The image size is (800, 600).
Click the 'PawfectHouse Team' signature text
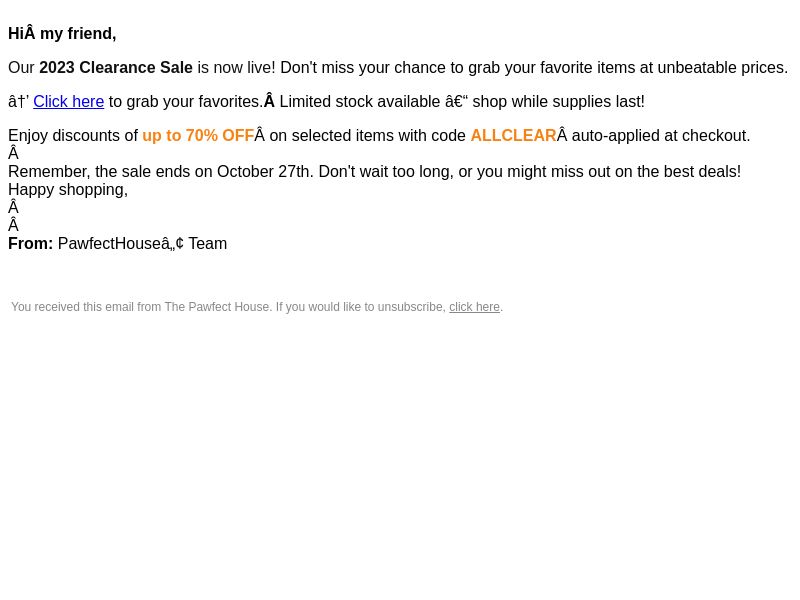[142, 244]
